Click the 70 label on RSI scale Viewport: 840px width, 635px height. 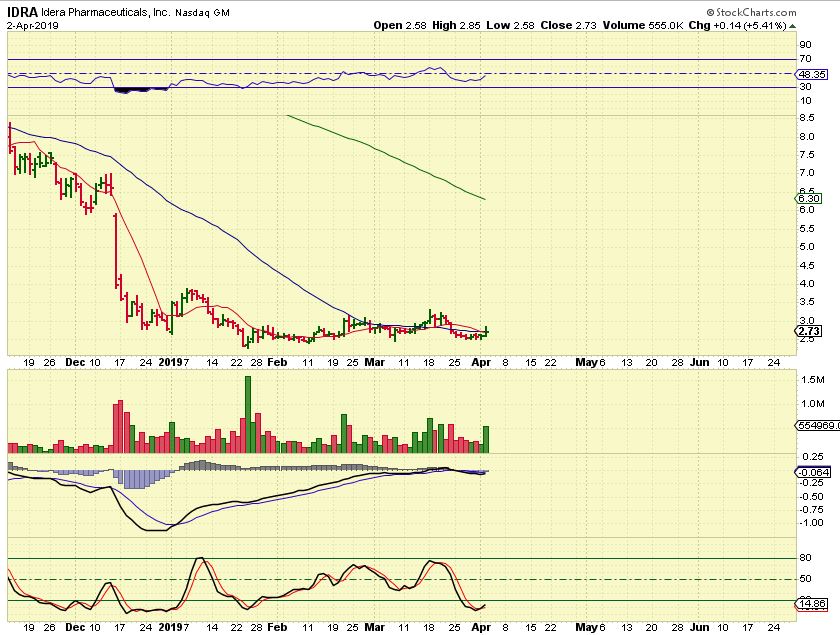805,59
